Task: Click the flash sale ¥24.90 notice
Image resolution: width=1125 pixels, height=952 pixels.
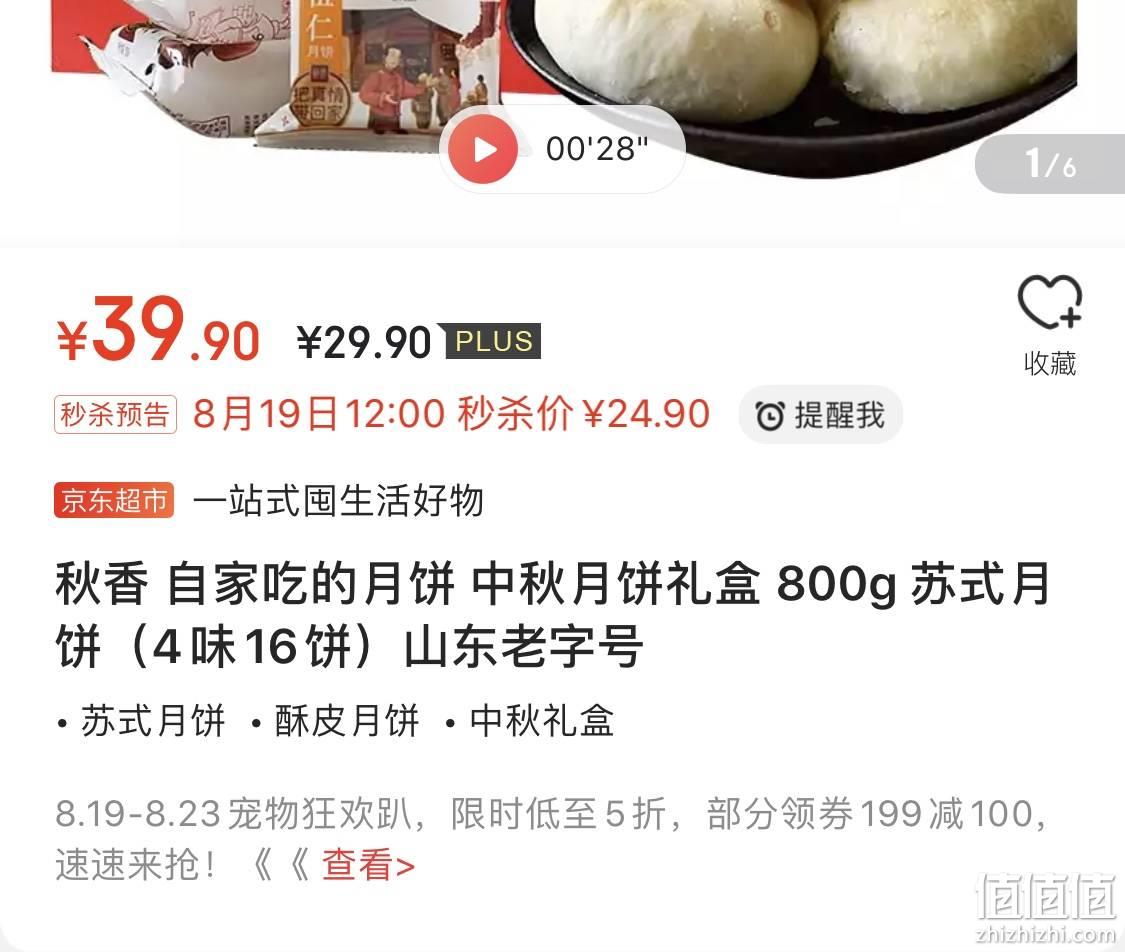Action: click(x=451, y=414)
